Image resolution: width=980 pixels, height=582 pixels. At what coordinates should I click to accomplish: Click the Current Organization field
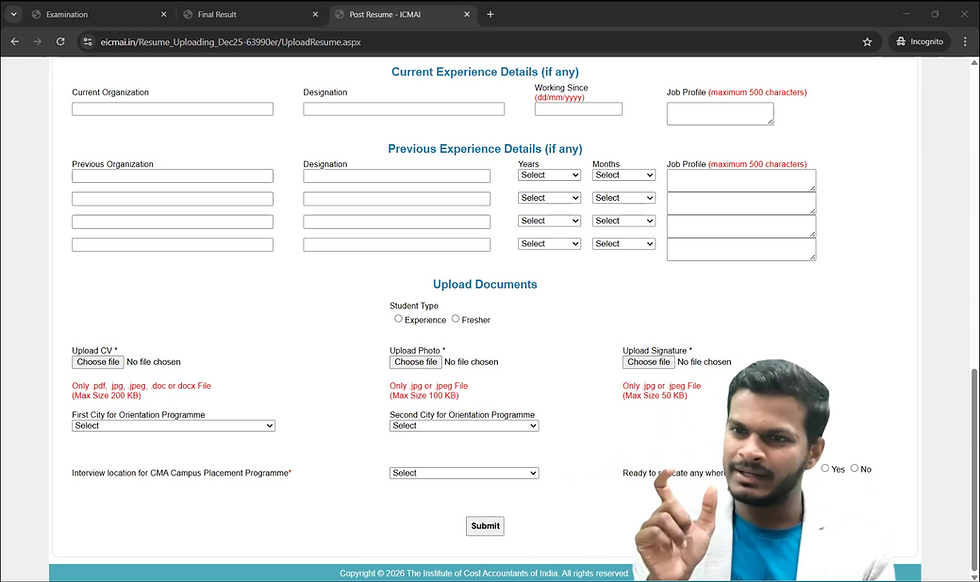click(x=172, y=109)
